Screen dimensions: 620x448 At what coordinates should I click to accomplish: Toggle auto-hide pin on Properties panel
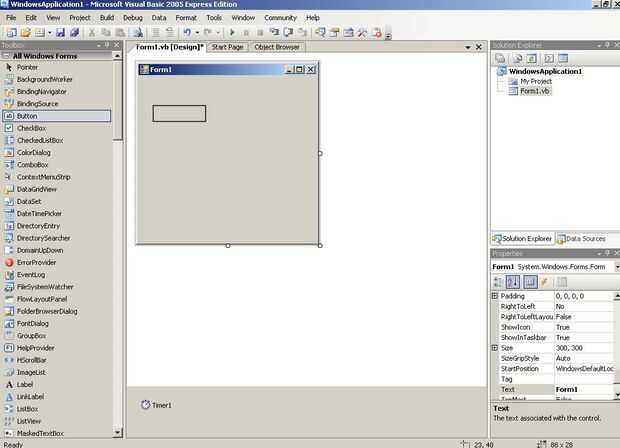coord(607,253)
